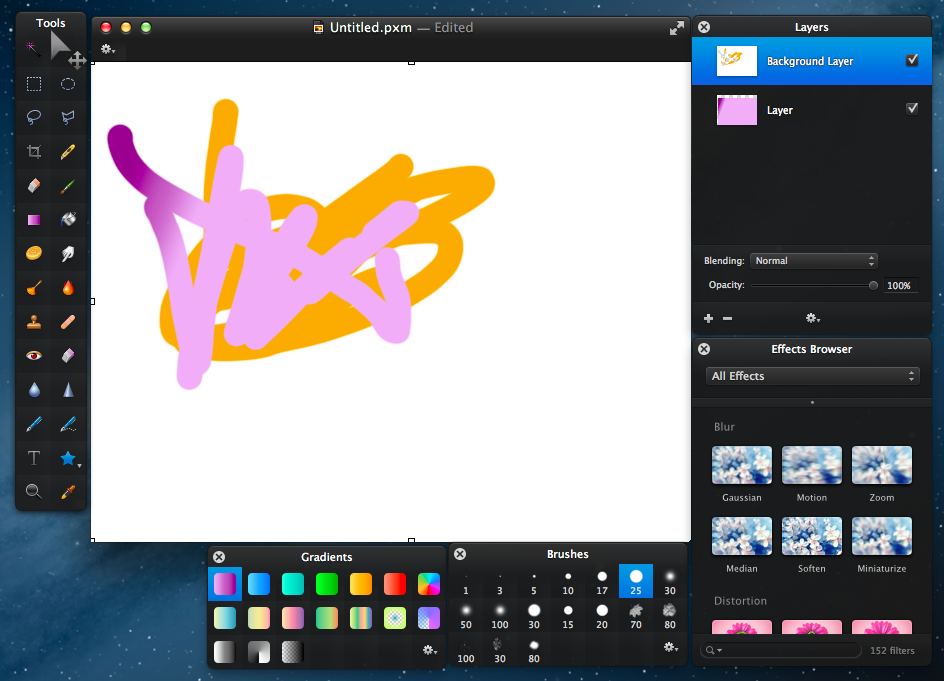Expand the All Effects dropdown
The height and width of the screenshot is (681, 944).
(811, 376)
